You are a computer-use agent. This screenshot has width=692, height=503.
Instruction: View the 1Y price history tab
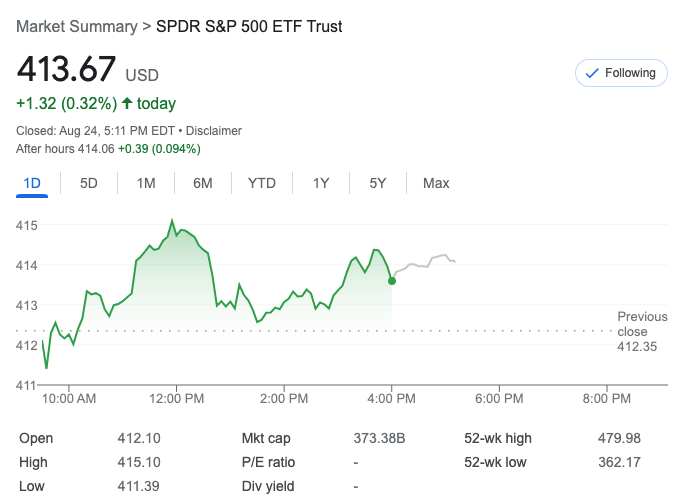click(321, 183)
